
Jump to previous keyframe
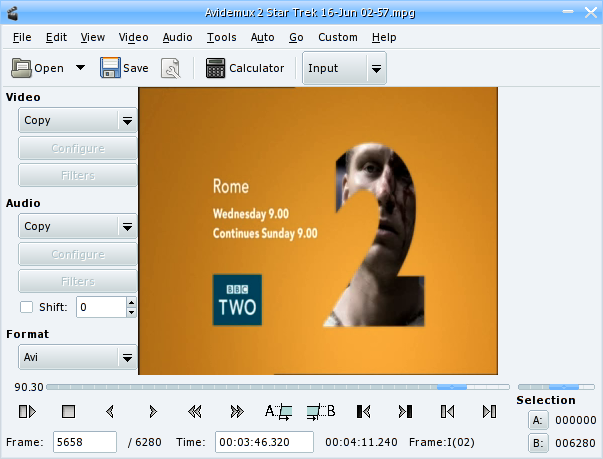pyautogui.click(x=195, y=412)
